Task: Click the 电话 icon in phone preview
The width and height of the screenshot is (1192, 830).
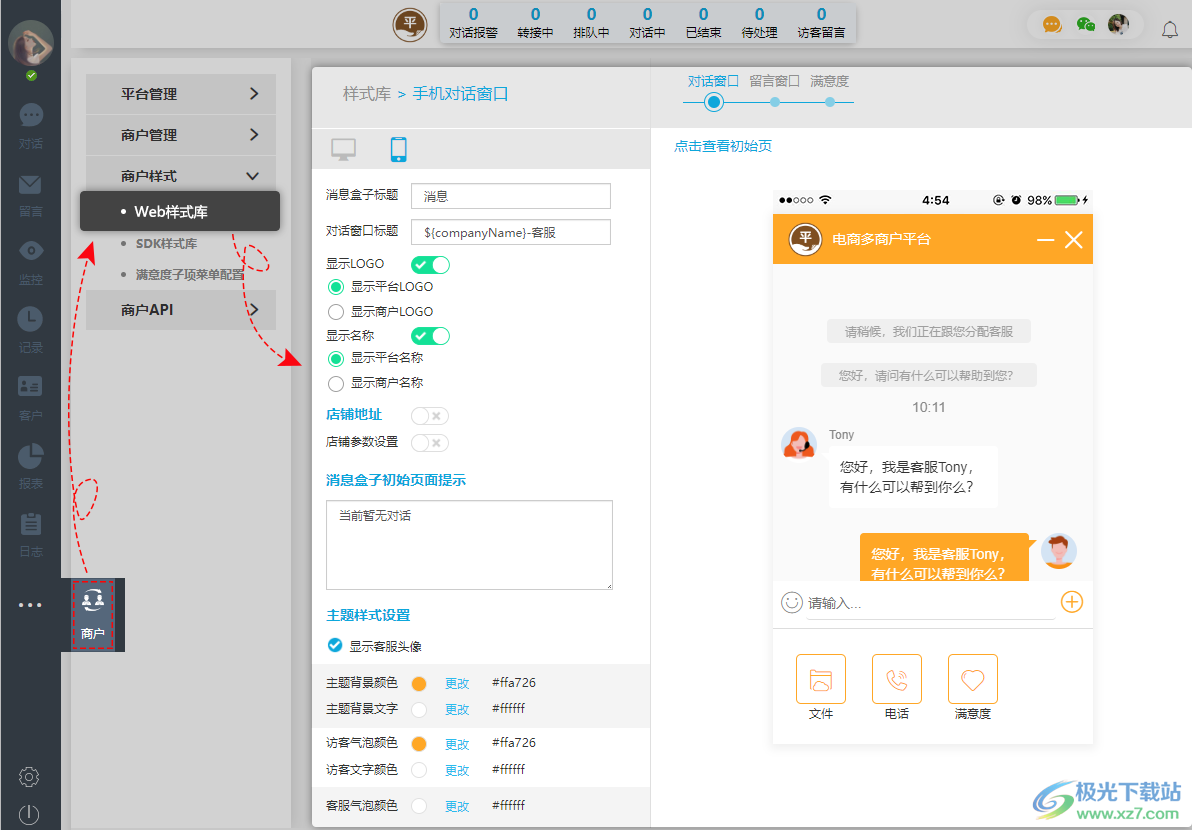Action: [x=896, y=678]
